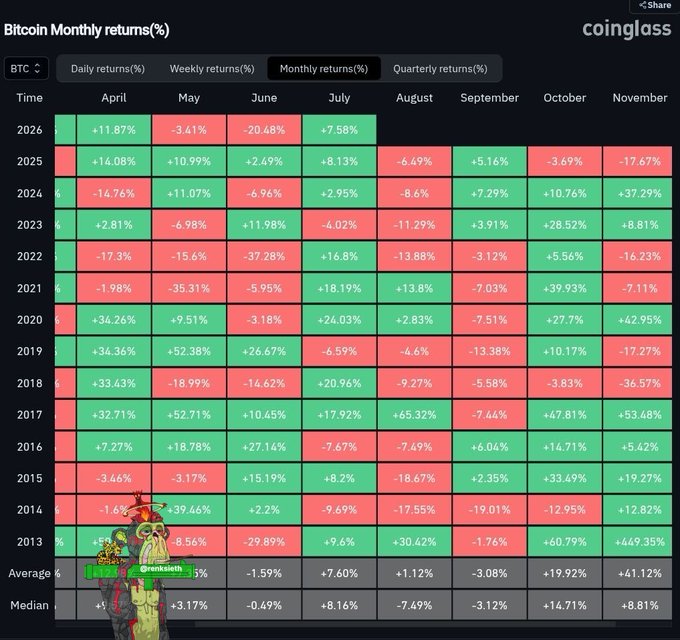Click the +42.95% November 2020 cell

pos(638,320)
